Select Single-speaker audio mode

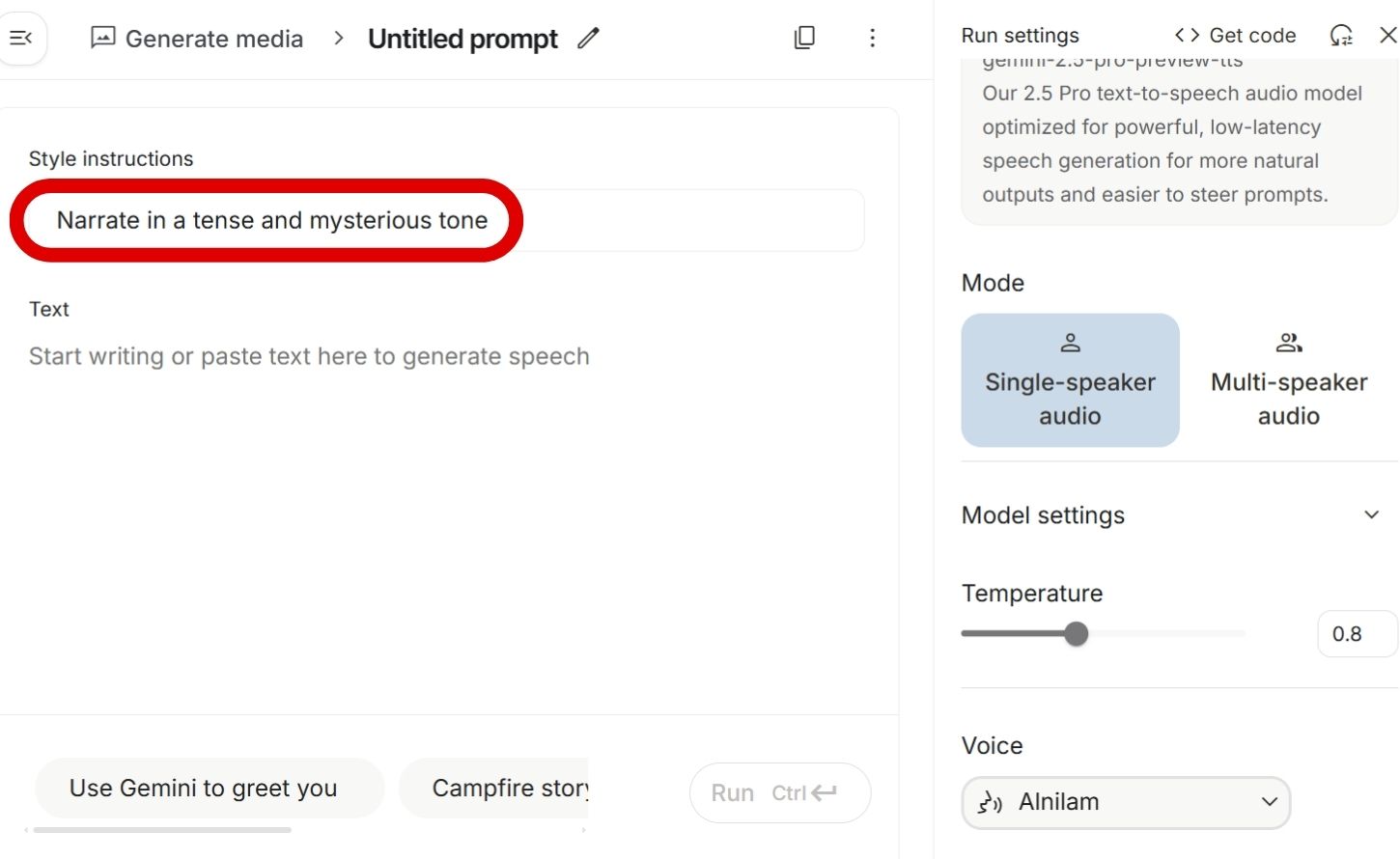(1070, 380)
